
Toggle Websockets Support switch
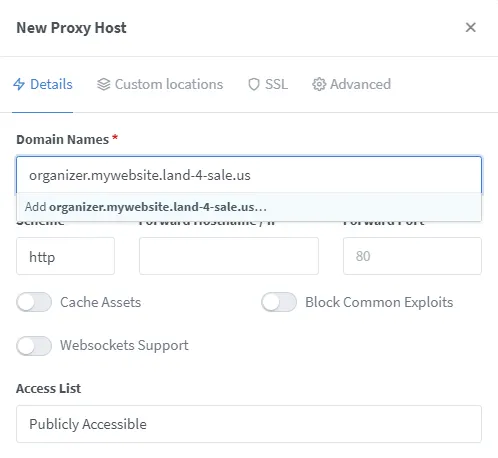34,346
